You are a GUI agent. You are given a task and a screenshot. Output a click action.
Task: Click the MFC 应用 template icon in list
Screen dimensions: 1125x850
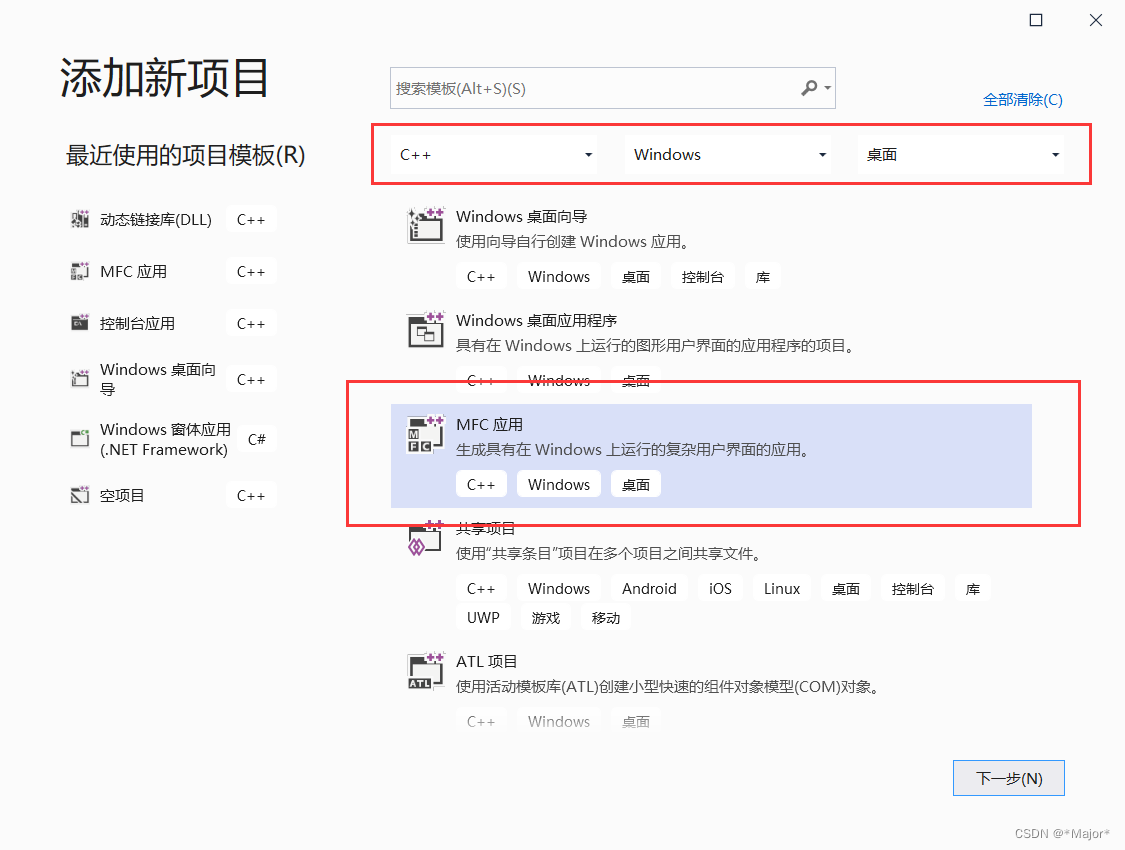pyautogui.click(x=425, y=434)
